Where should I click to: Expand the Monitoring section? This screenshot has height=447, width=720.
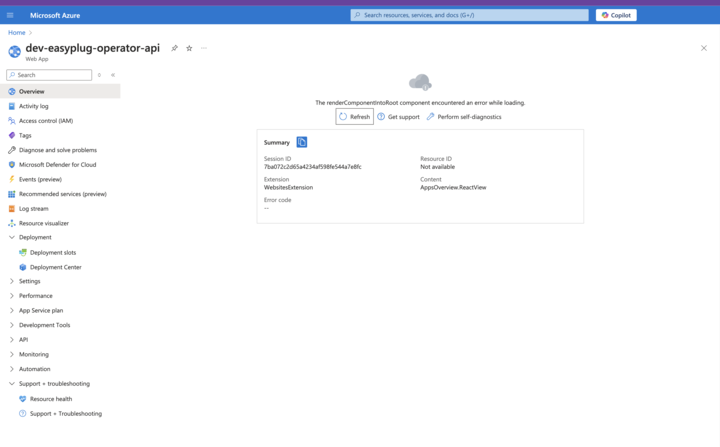12,355
